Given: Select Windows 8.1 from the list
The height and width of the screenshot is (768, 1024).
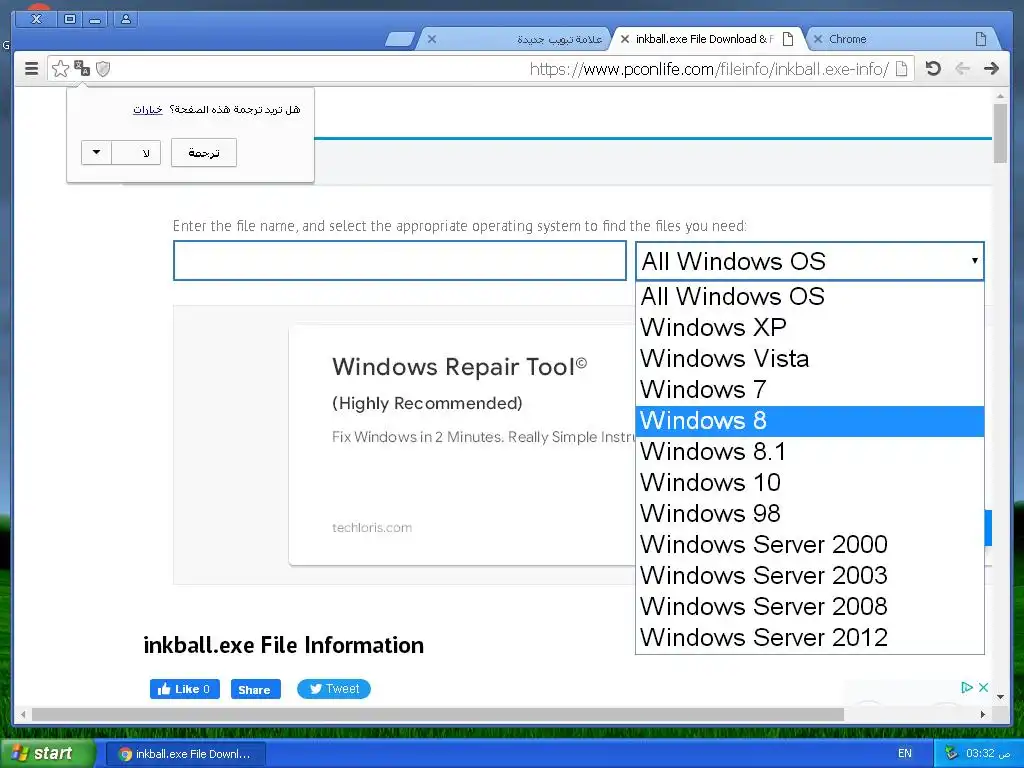Looking at the screenshot, I should coord(810,451).
